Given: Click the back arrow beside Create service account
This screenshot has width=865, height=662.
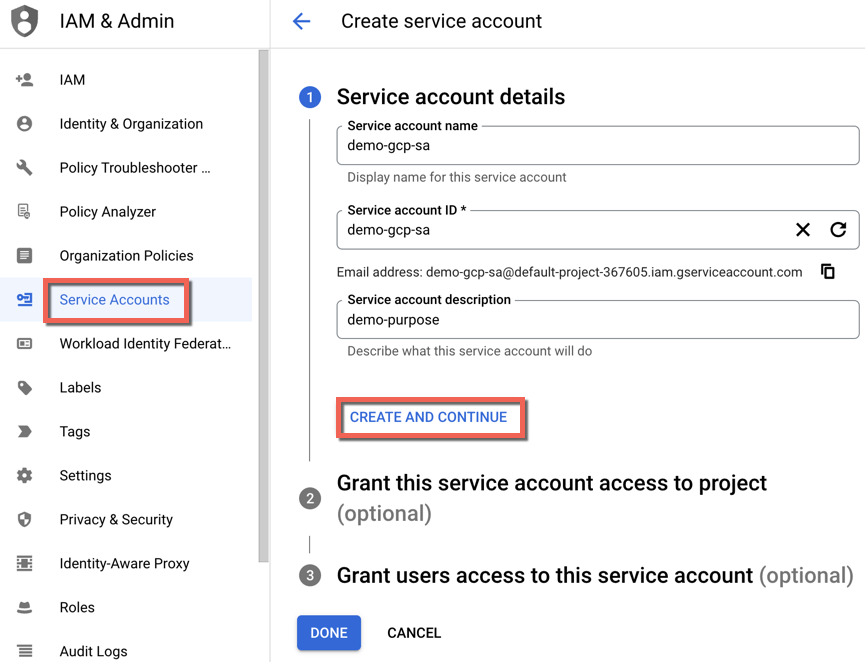Looking at the screenshot, I should (301, 22).
